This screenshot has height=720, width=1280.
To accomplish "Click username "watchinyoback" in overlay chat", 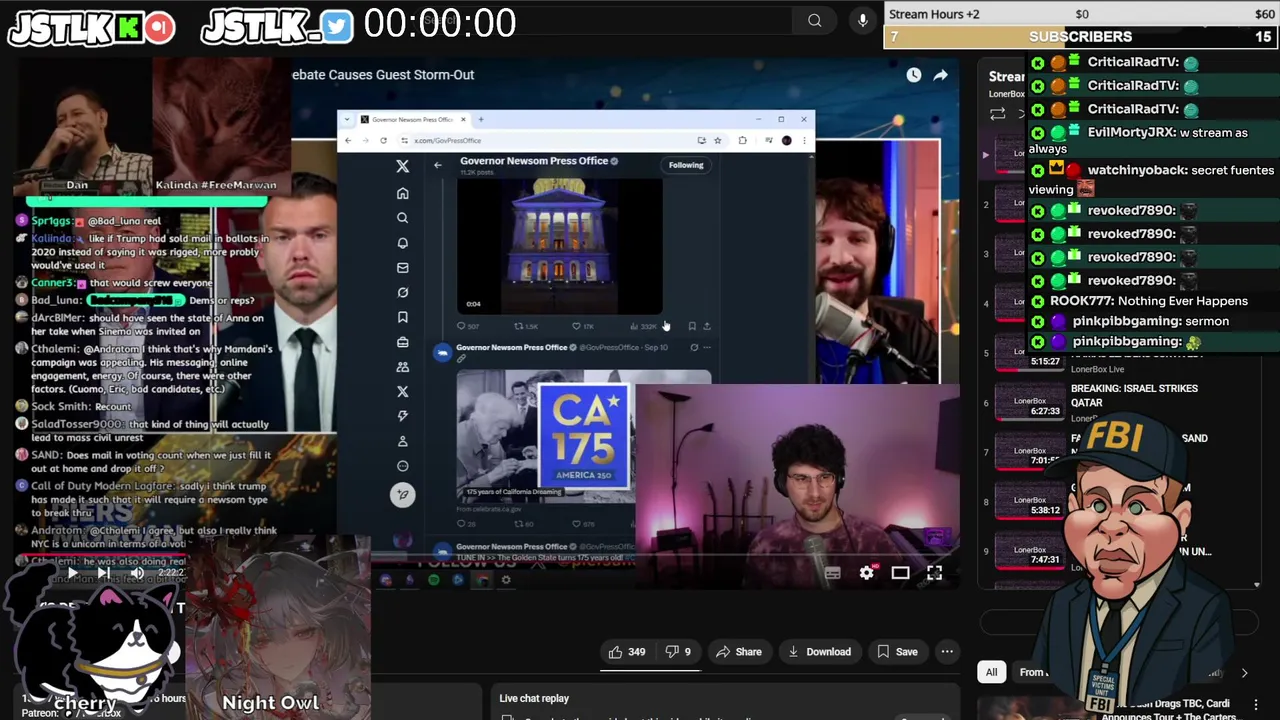I will click(1136, 171).
